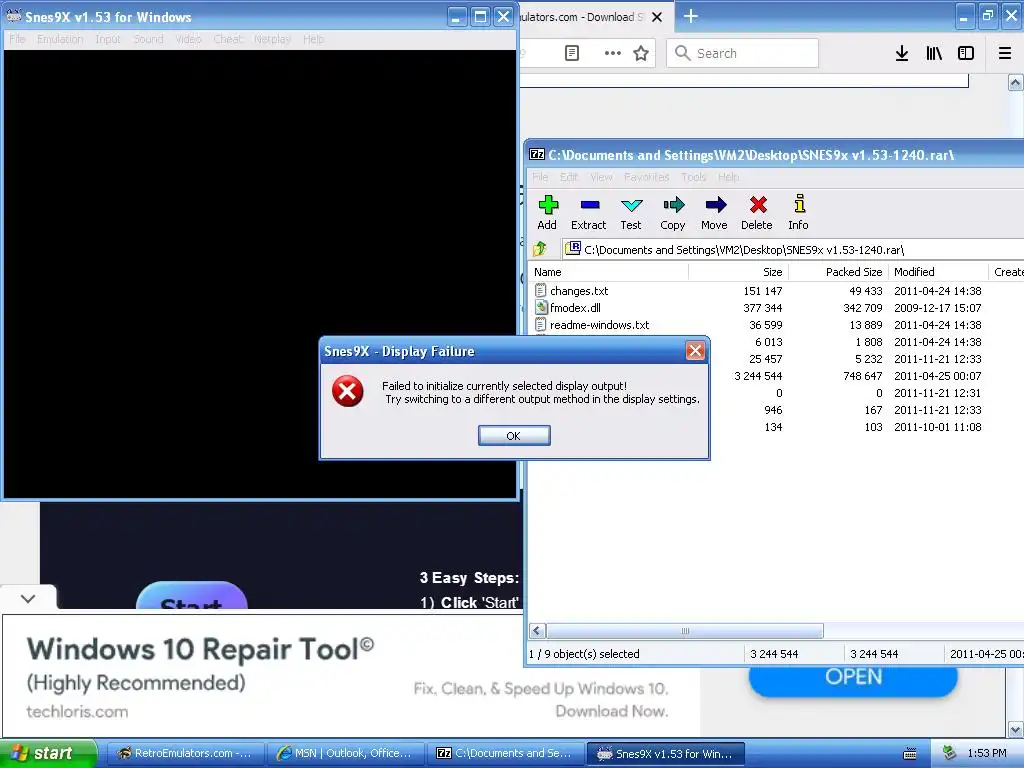Click the keyboard icon in taskbar
This screenshot has height=768, width=1024.
pos(910,754)
